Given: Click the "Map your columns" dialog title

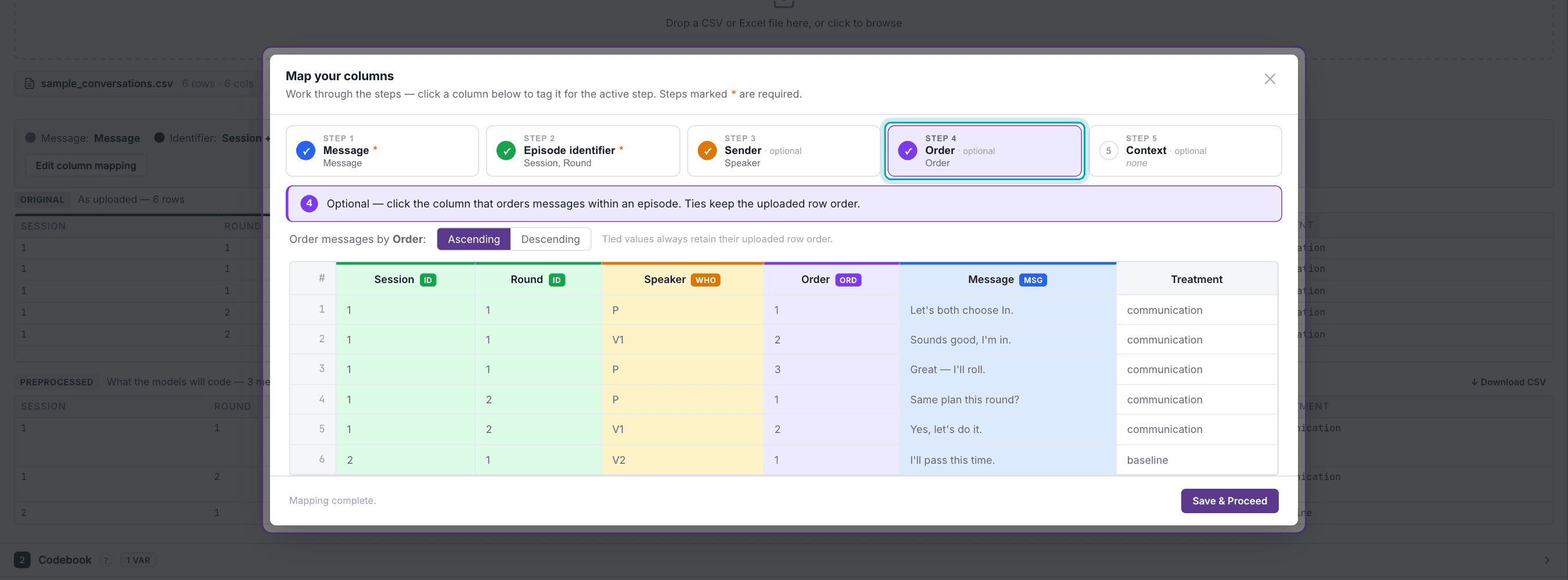Looking at the screenshot, I should tap(340, 76).
